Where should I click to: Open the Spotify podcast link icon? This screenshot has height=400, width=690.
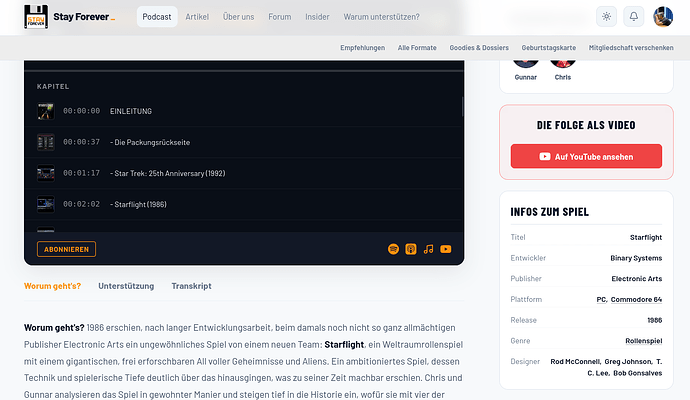click(393, 249)
